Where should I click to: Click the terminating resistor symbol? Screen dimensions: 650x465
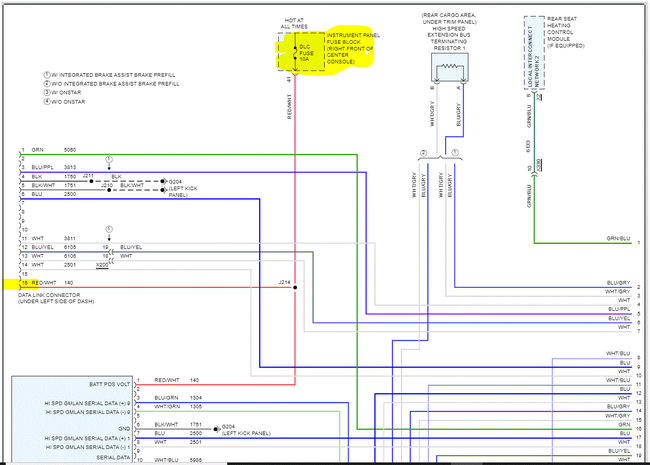[450, 66]
